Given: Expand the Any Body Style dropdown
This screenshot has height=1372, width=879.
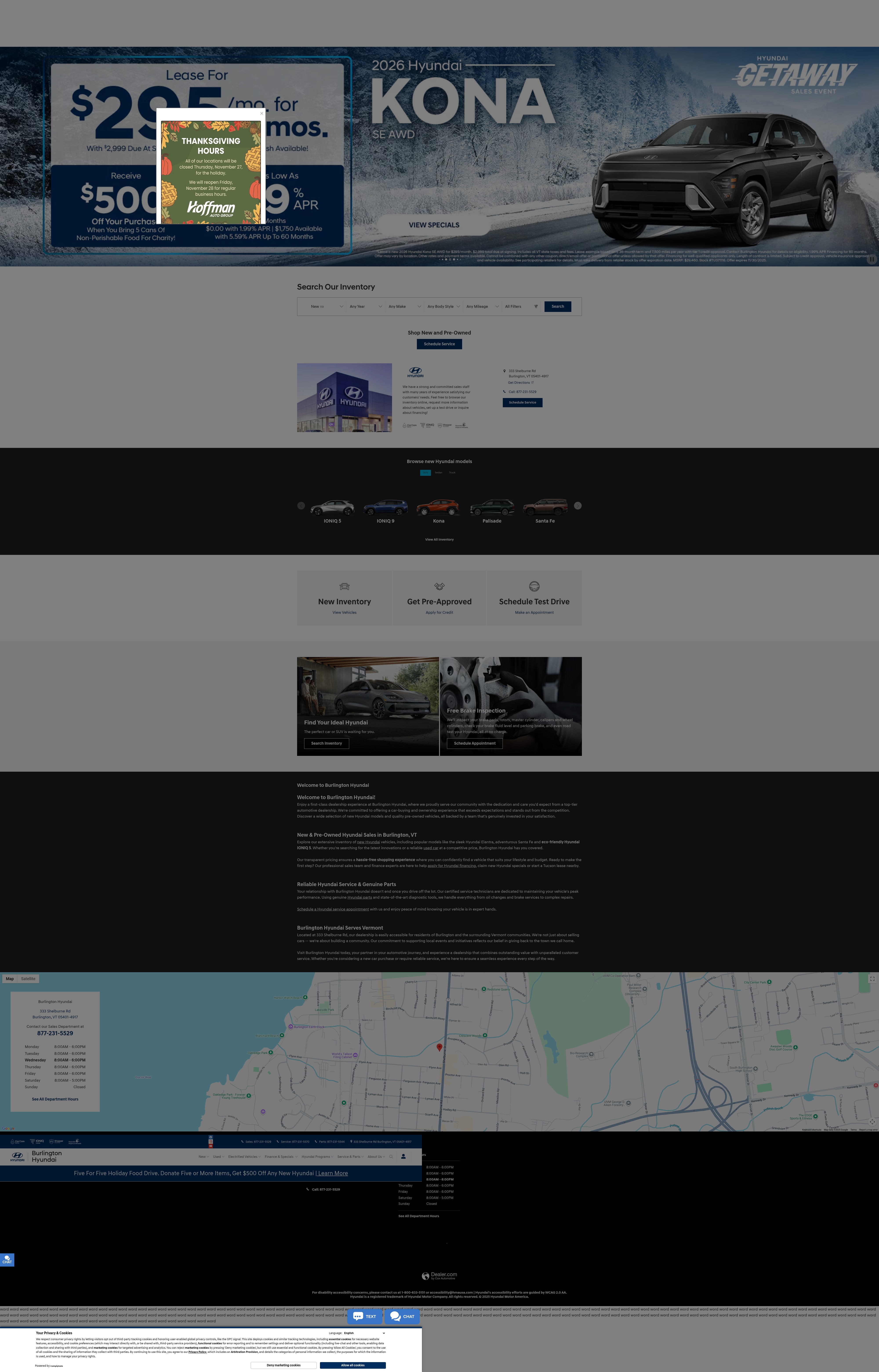Looking at the screenshot, I should pyautogui.click(x=443, y=306).
